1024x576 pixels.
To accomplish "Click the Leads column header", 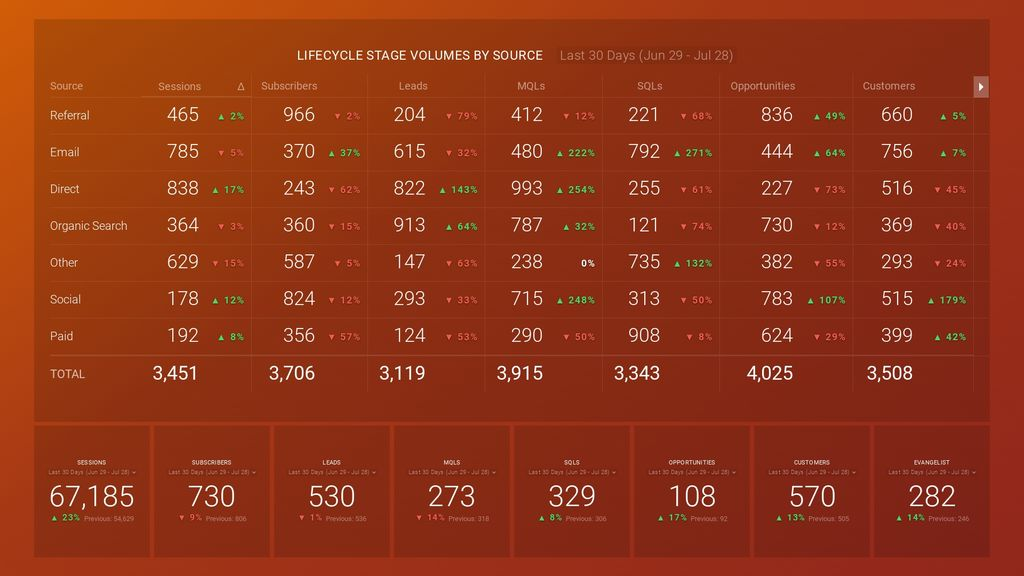I will 413,86.
